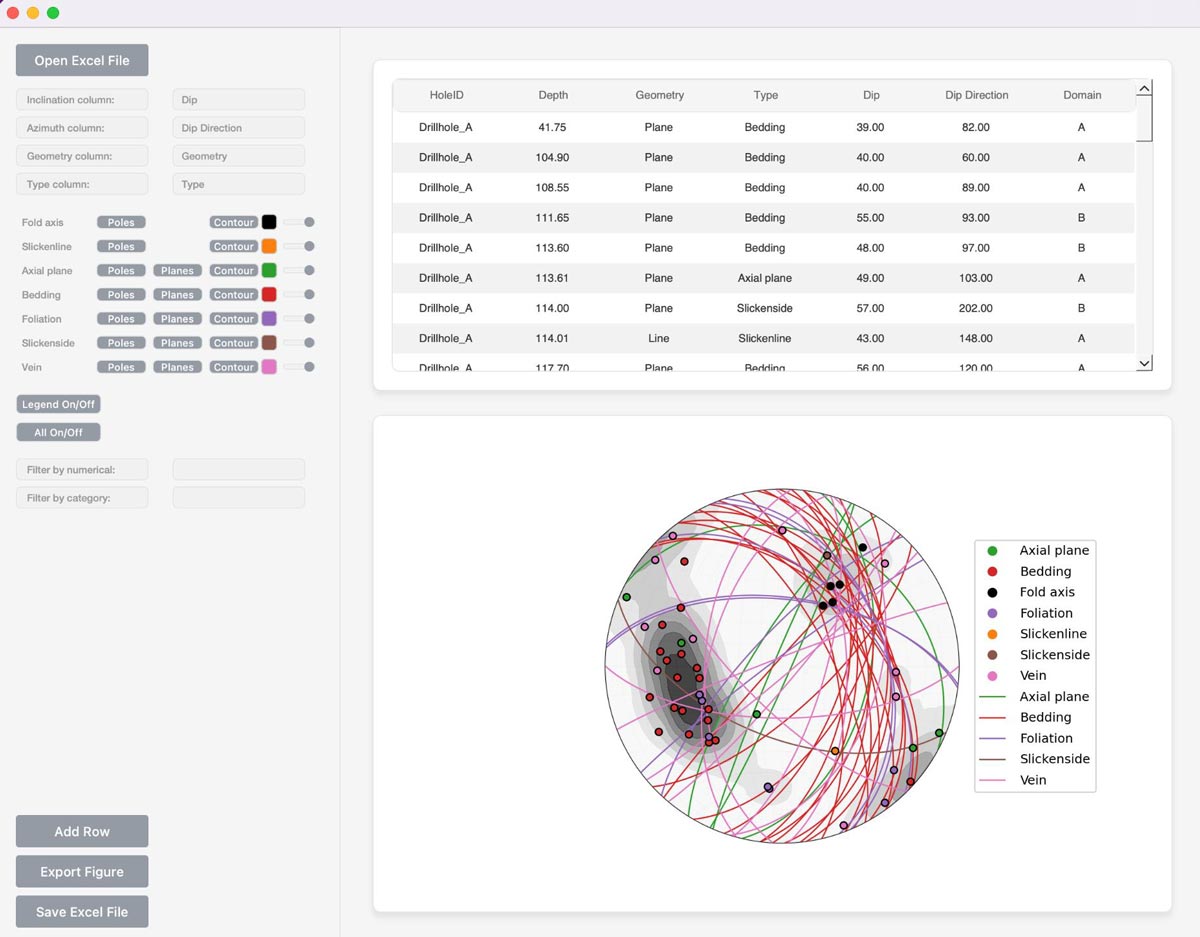Image resolution: width=1200 pixels, height=937 pixels.
Task: Change the Bedding red color swatch
Action: click(268, 294)
